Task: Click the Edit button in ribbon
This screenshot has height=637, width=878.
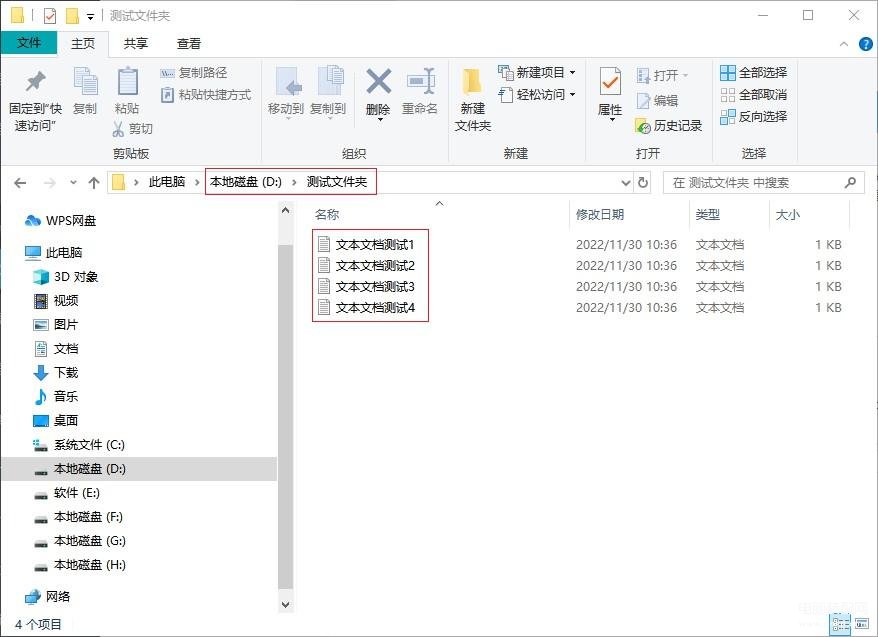Action: [x=657, y=100]
